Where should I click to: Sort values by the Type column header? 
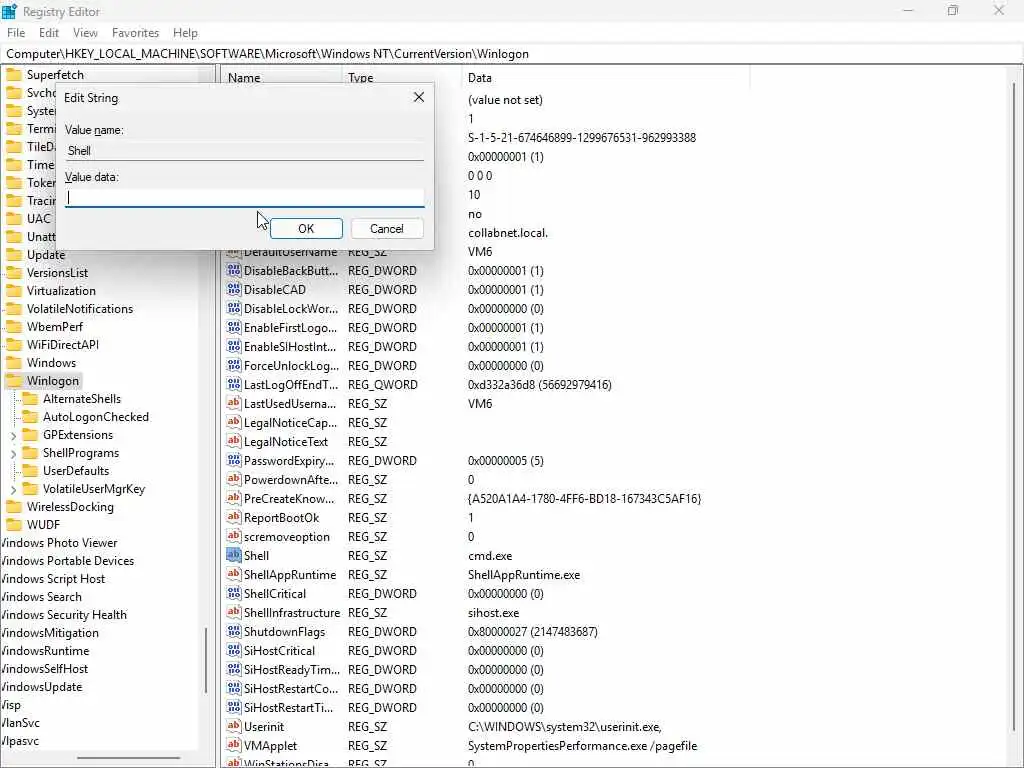(x=402, y=78)
